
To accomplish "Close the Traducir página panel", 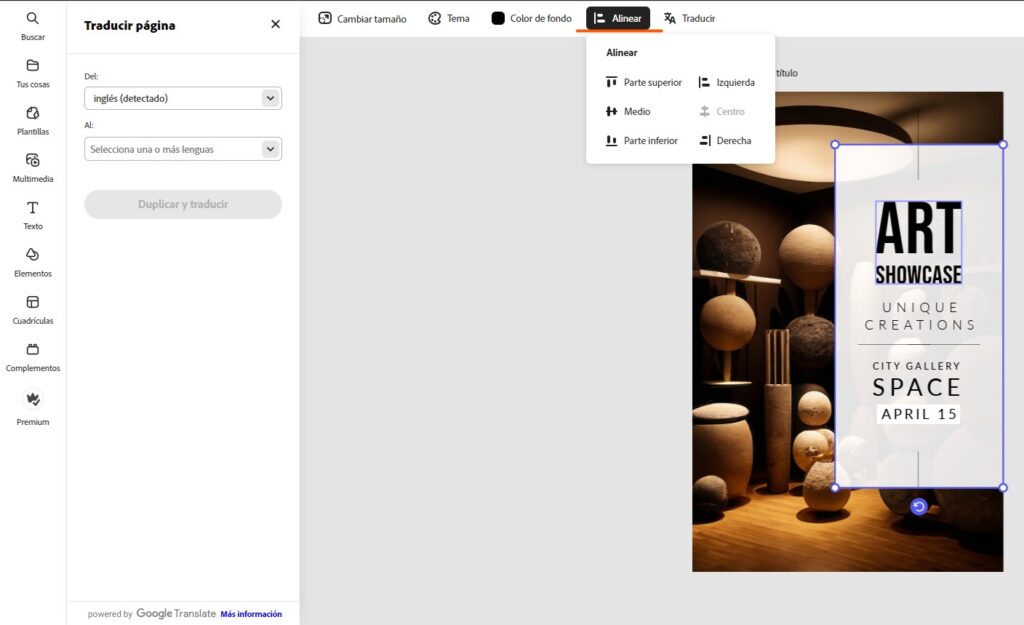I will [276, 24].
